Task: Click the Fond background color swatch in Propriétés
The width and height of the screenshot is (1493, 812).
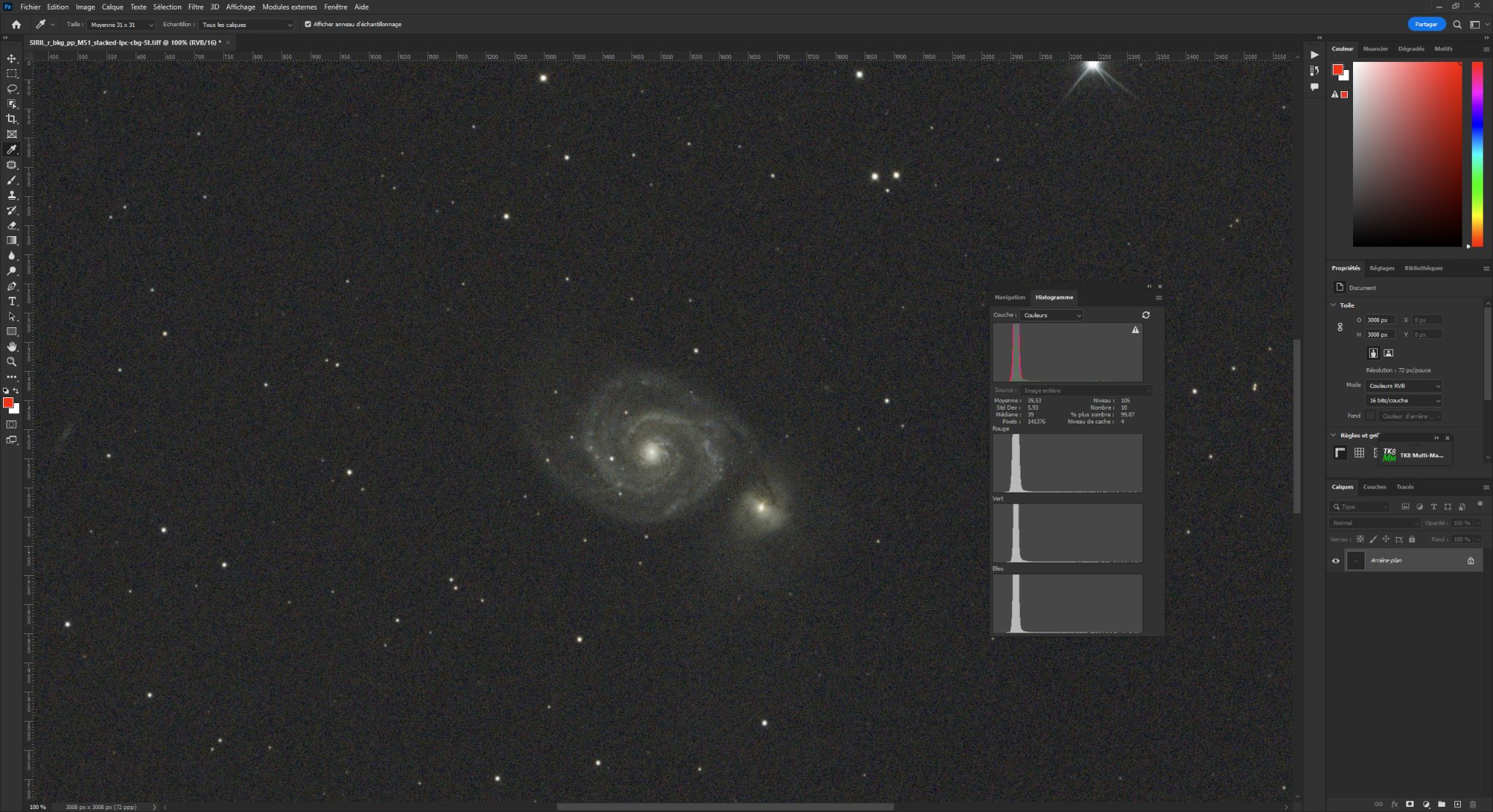Action: coord(1371,415)
